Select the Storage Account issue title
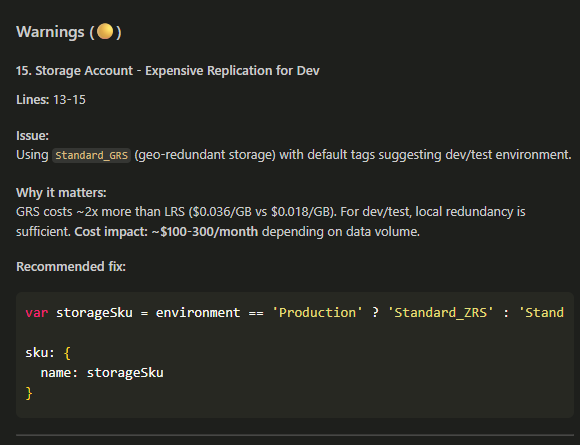This screenshot has height=445, width=580. pyautogui.click(x=168, y=71)
